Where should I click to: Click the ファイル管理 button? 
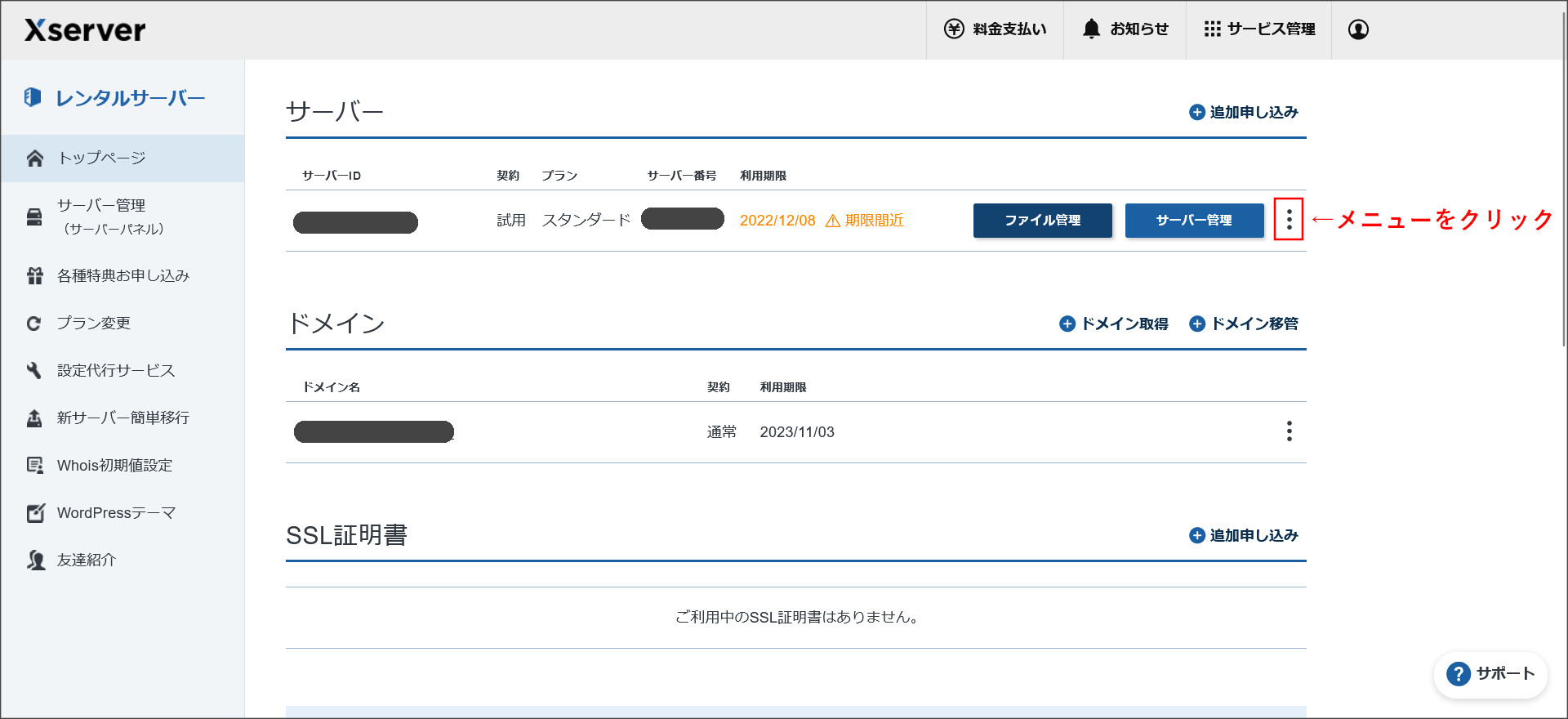(1042, 221)
